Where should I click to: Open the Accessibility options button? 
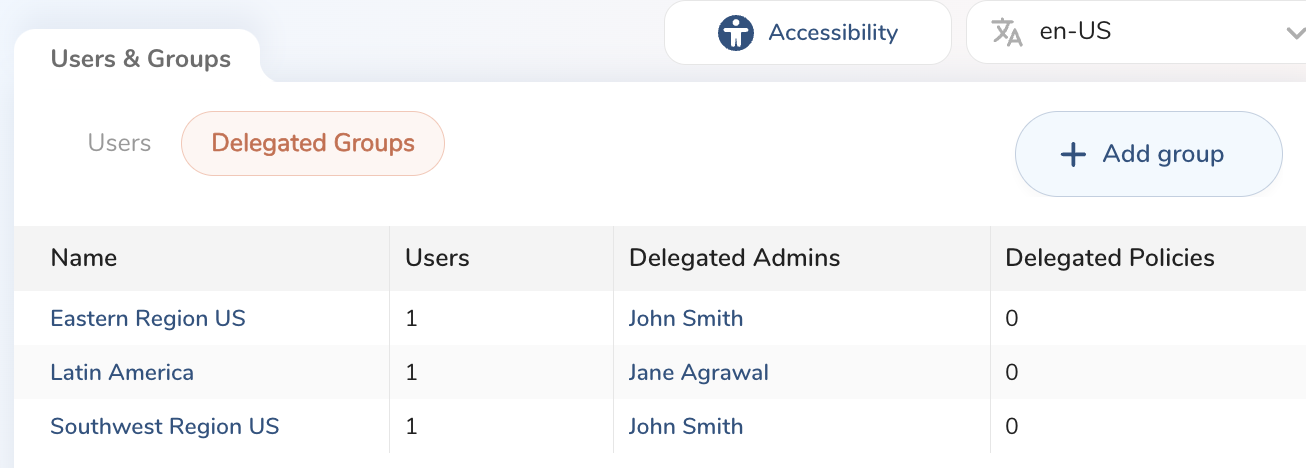(807, 33)
